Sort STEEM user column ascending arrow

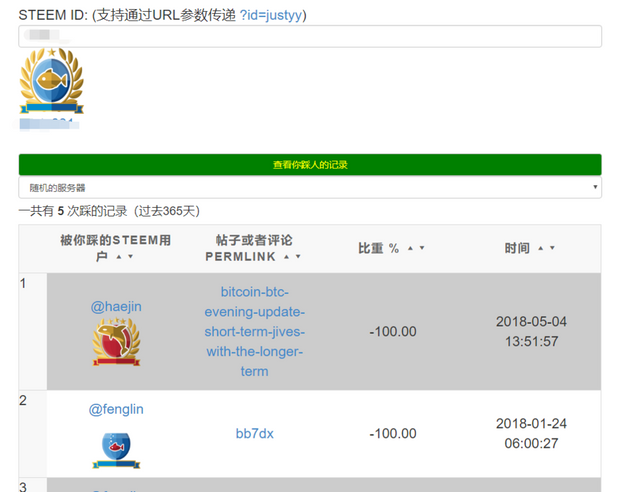pyautogui.click(x=119, y=257)
